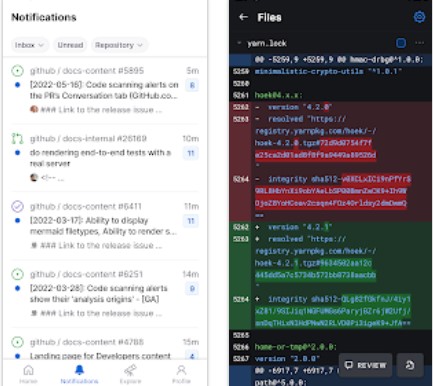Open the Explore tab
The height and width of the screenshot is (386, 433).
point(130,374)
